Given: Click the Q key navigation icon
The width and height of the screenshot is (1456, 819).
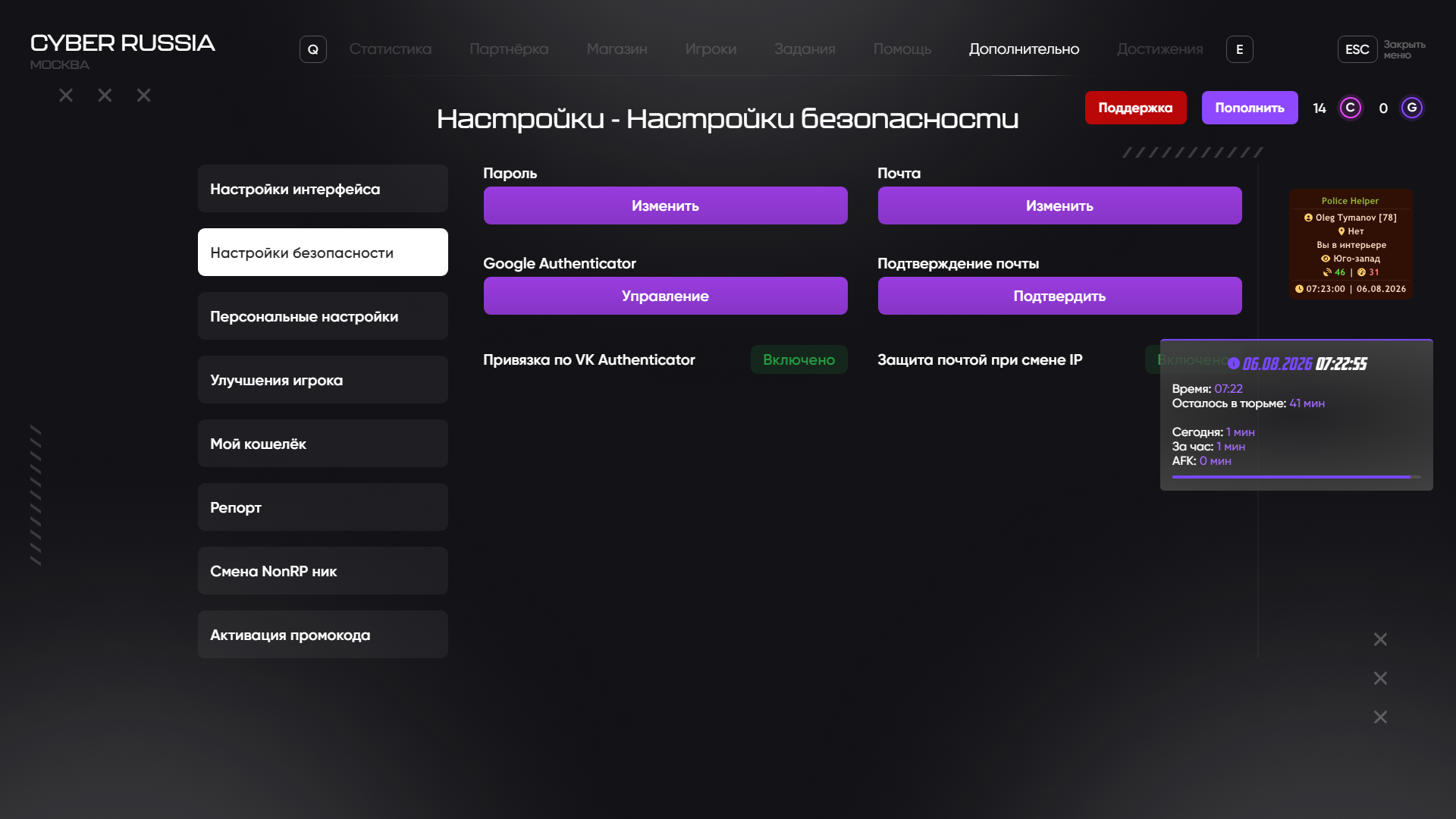Looking at the screenshot, I should click(x=313, y=49).
